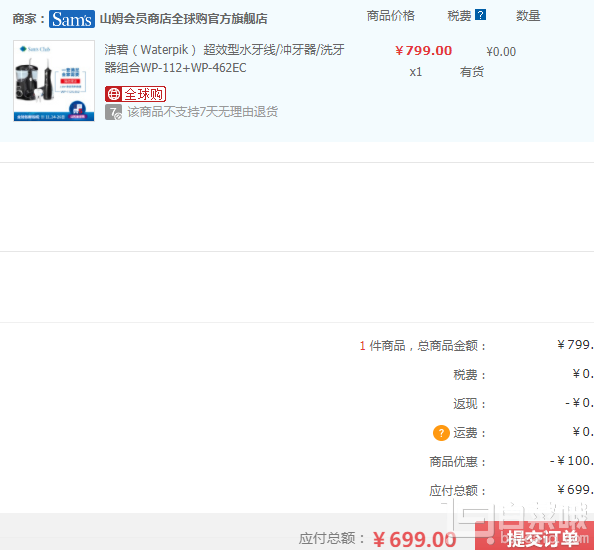Open 山姆会员商店全球购官方旗舰店 store link
594x550 pixels.
pyautogui.click(x=183, y=19)
